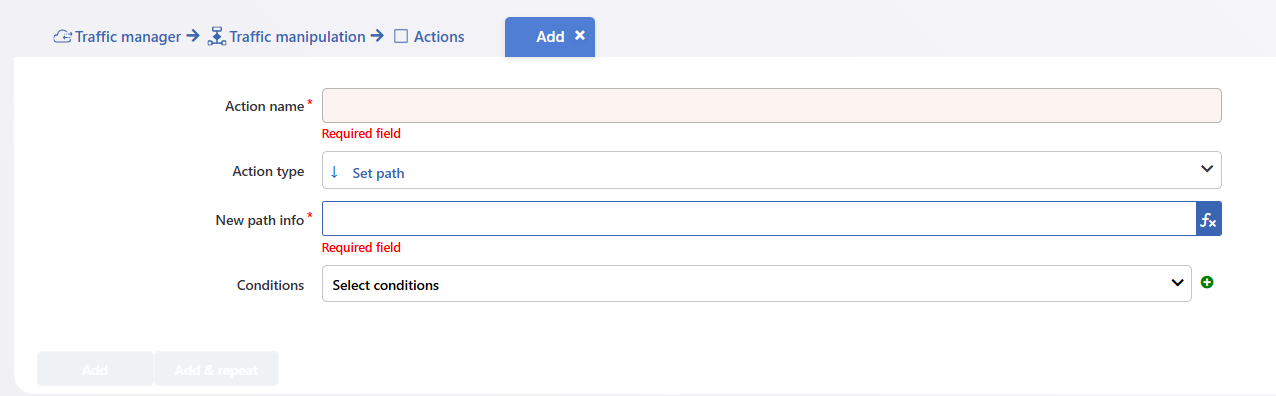
Task: Close the Add tab with the X
Action: click(x=580, y=35)
